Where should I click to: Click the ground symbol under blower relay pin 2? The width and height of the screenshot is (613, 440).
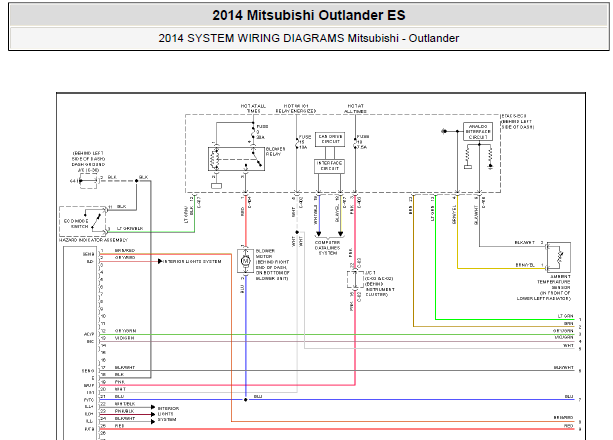[x=216, y=186]
